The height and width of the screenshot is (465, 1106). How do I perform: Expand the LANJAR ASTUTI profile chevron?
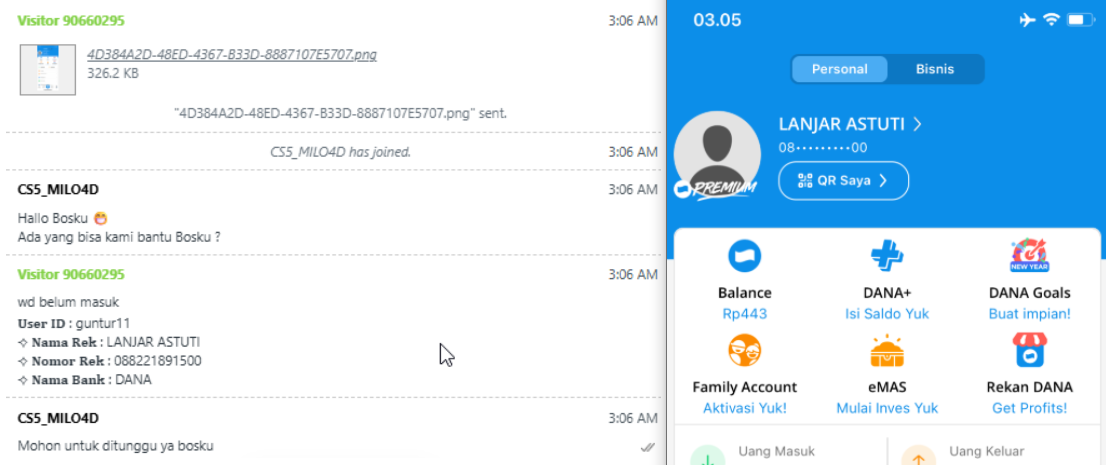(918, 125)
